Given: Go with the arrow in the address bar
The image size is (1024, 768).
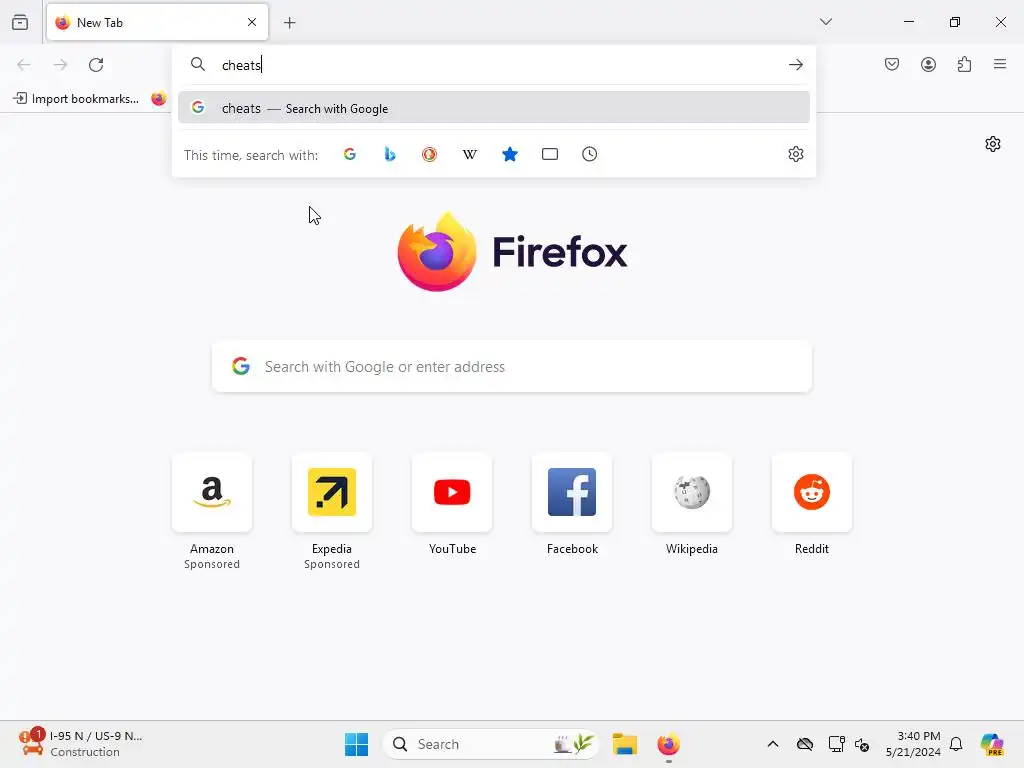Looking at the screenshot, I should click(x=795, y=65).
